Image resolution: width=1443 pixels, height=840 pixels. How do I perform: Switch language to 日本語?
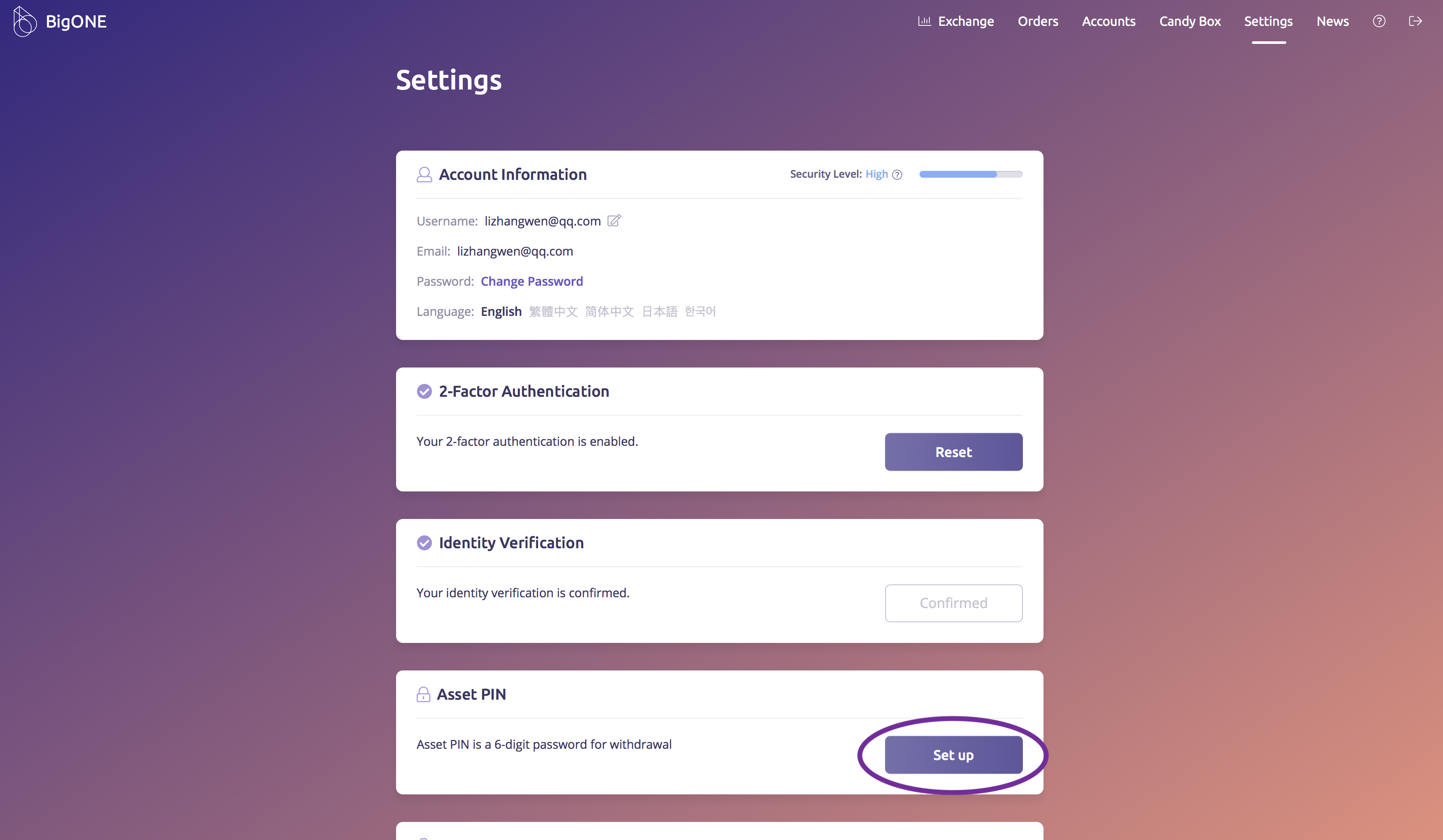659,312
